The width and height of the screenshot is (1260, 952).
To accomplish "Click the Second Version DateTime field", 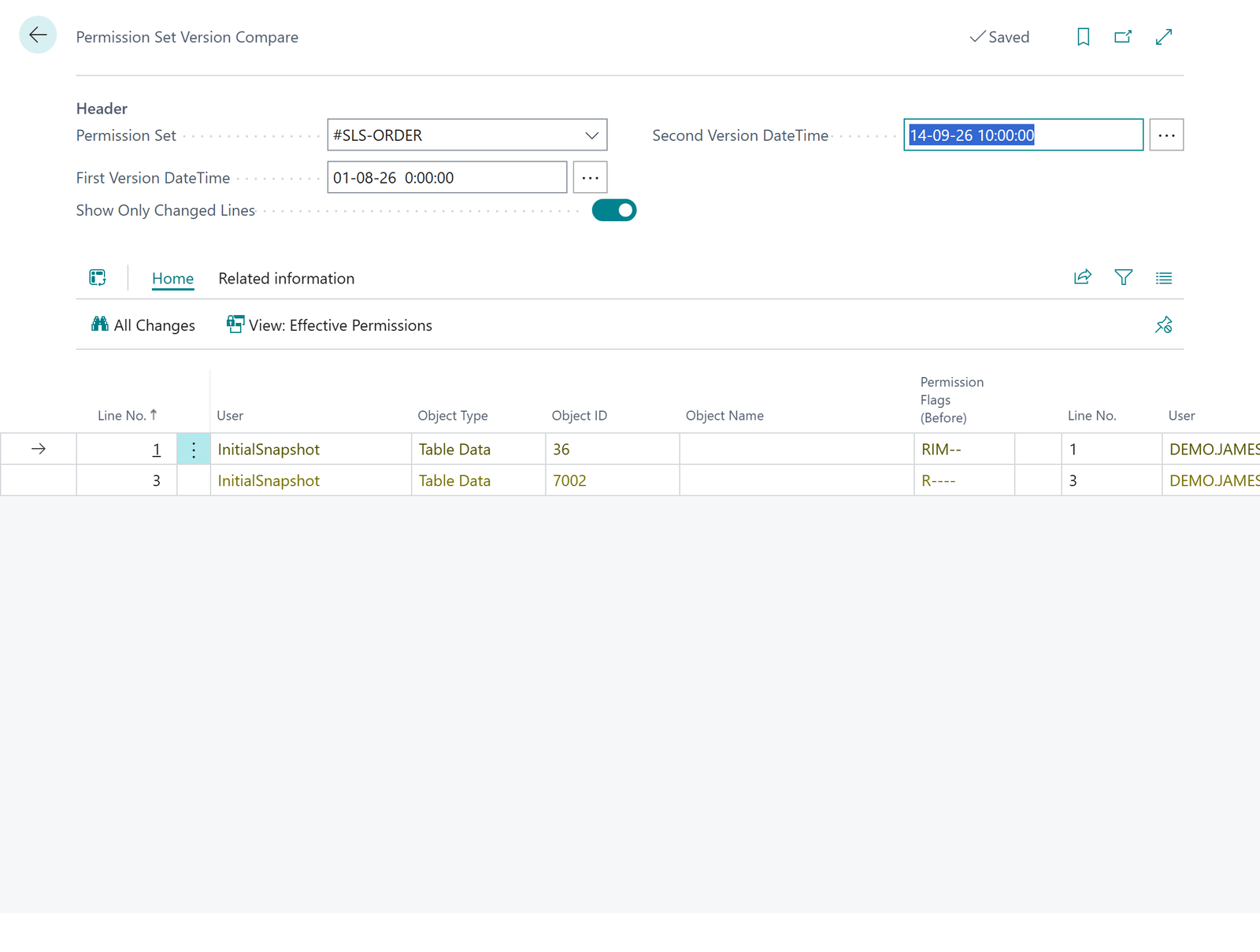I will tap(1023, 135).
